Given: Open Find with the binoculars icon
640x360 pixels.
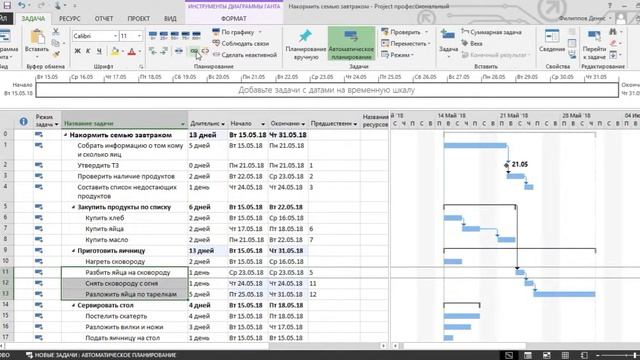Looking at the screenshot, I should click(613, 32).
